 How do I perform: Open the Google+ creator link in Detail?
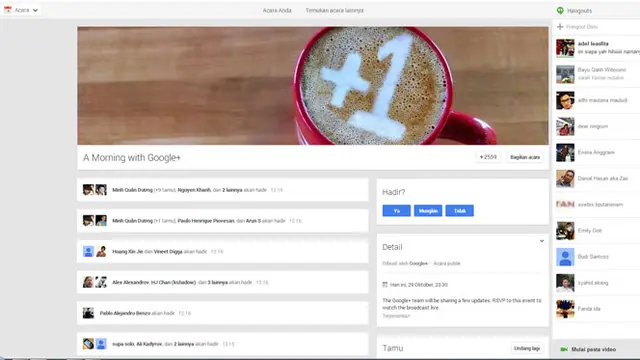pyautogui.click(x=418, y=264)
